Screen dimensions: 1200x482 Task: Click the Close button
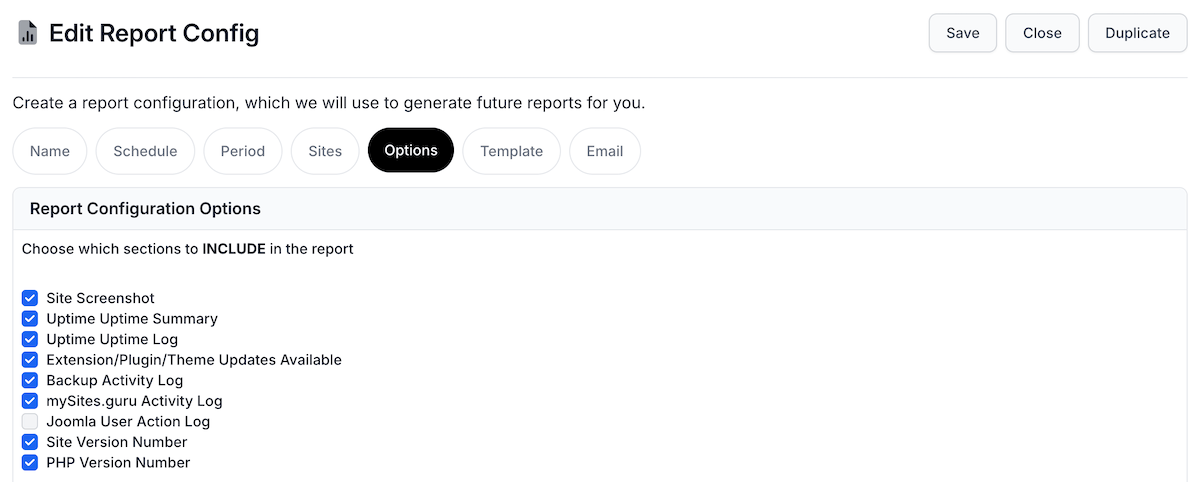tap(1042, 33)
